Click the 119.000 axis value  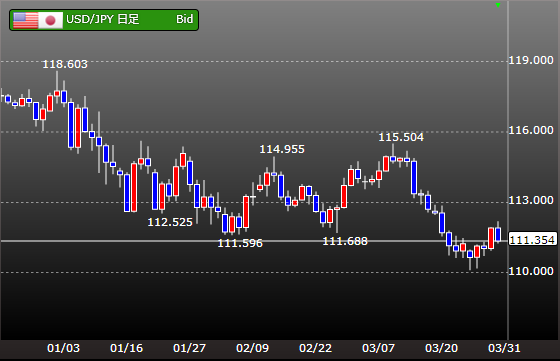tap(531, 60)
